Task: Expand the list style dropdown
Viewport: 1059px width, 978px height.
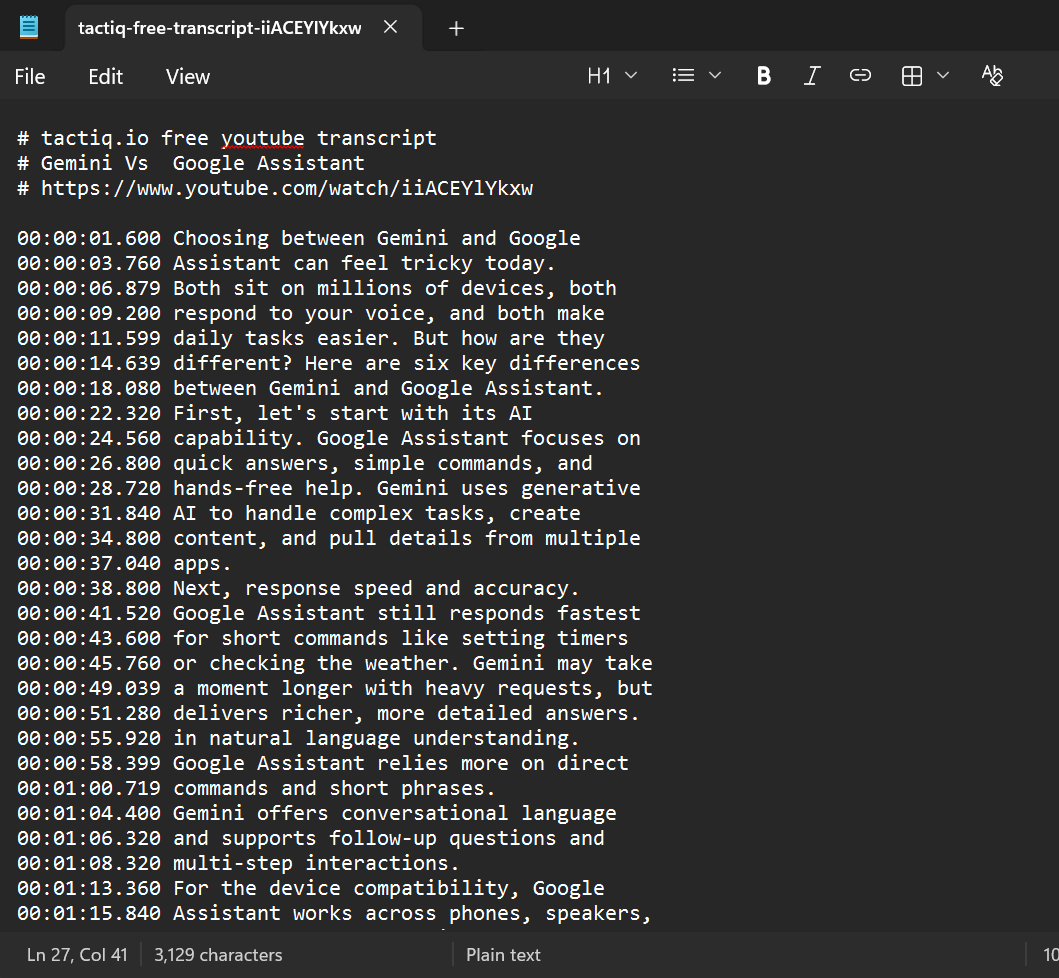Action: [x=714, y=75]
